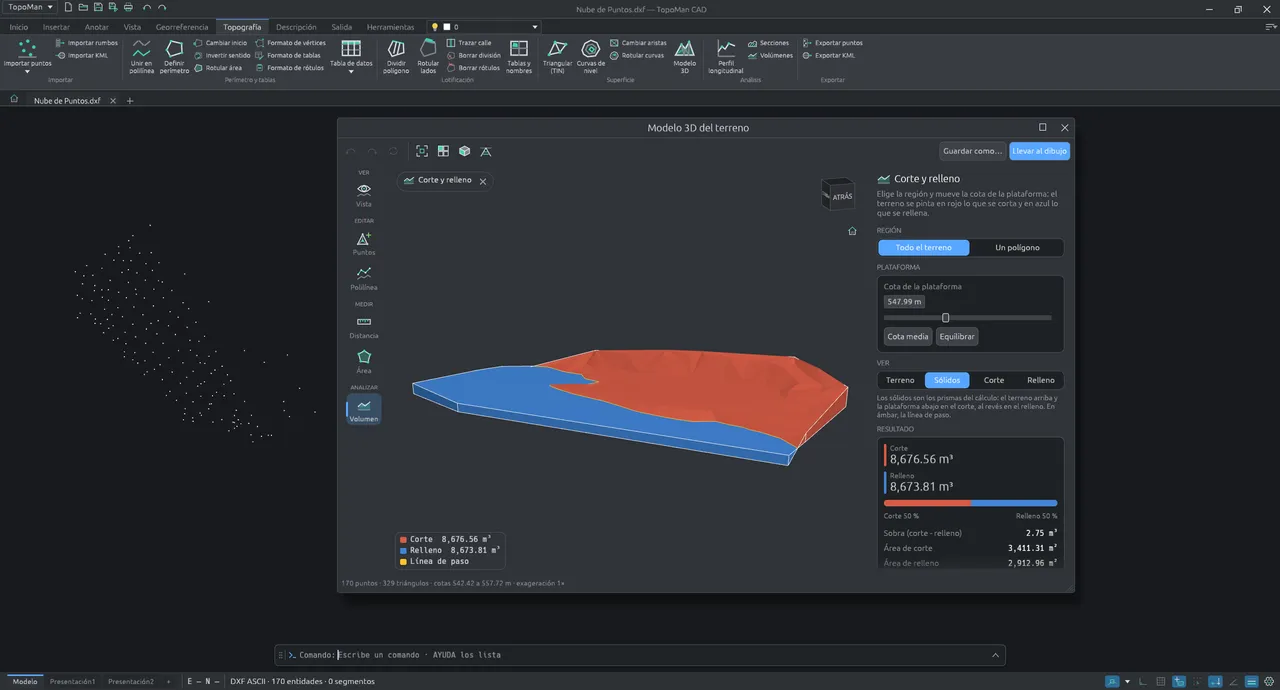Screen dimensions: 1280x690
Task: Click Importar KML in the Importar group
Action: click(x=81, y=55)
